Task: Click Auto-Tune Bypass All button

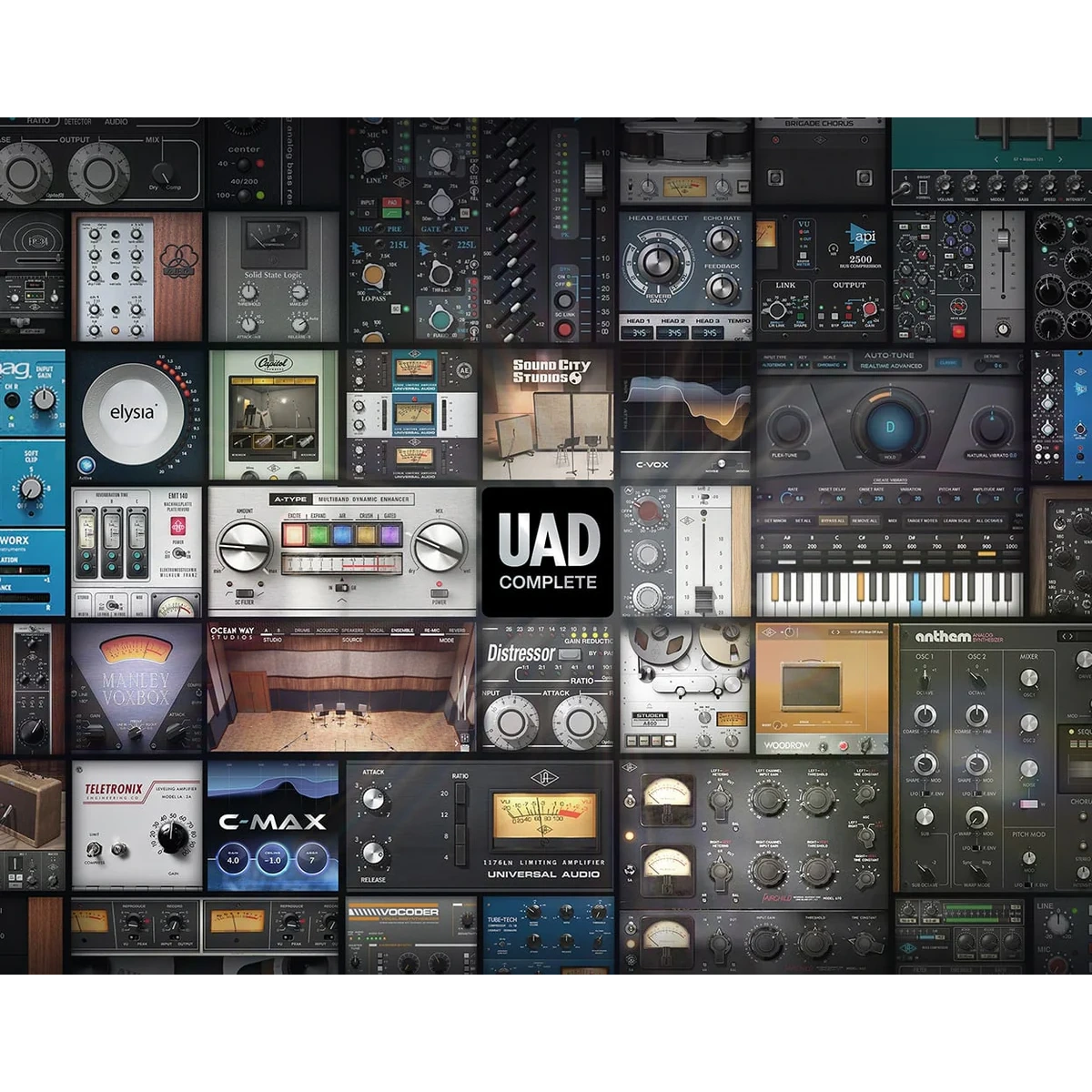Action: click(833, 521)
